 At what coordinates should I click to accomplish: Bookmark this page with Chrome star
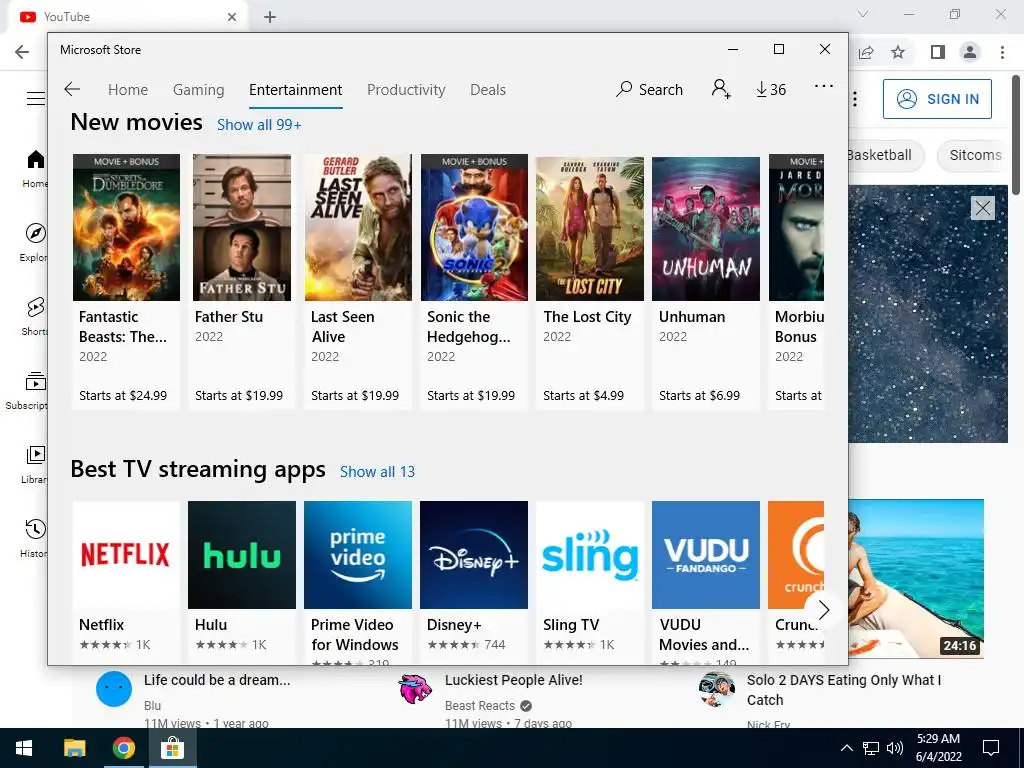(898, 52)
